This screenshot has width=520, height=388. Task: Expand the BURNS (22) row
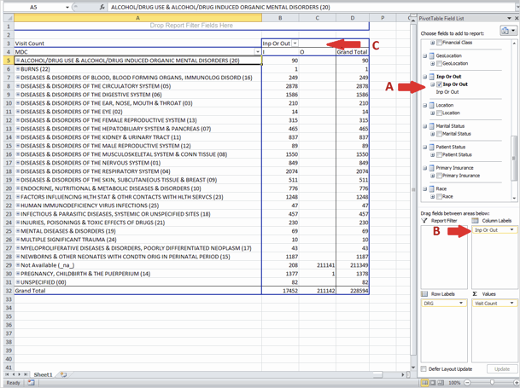pos(18,69)
